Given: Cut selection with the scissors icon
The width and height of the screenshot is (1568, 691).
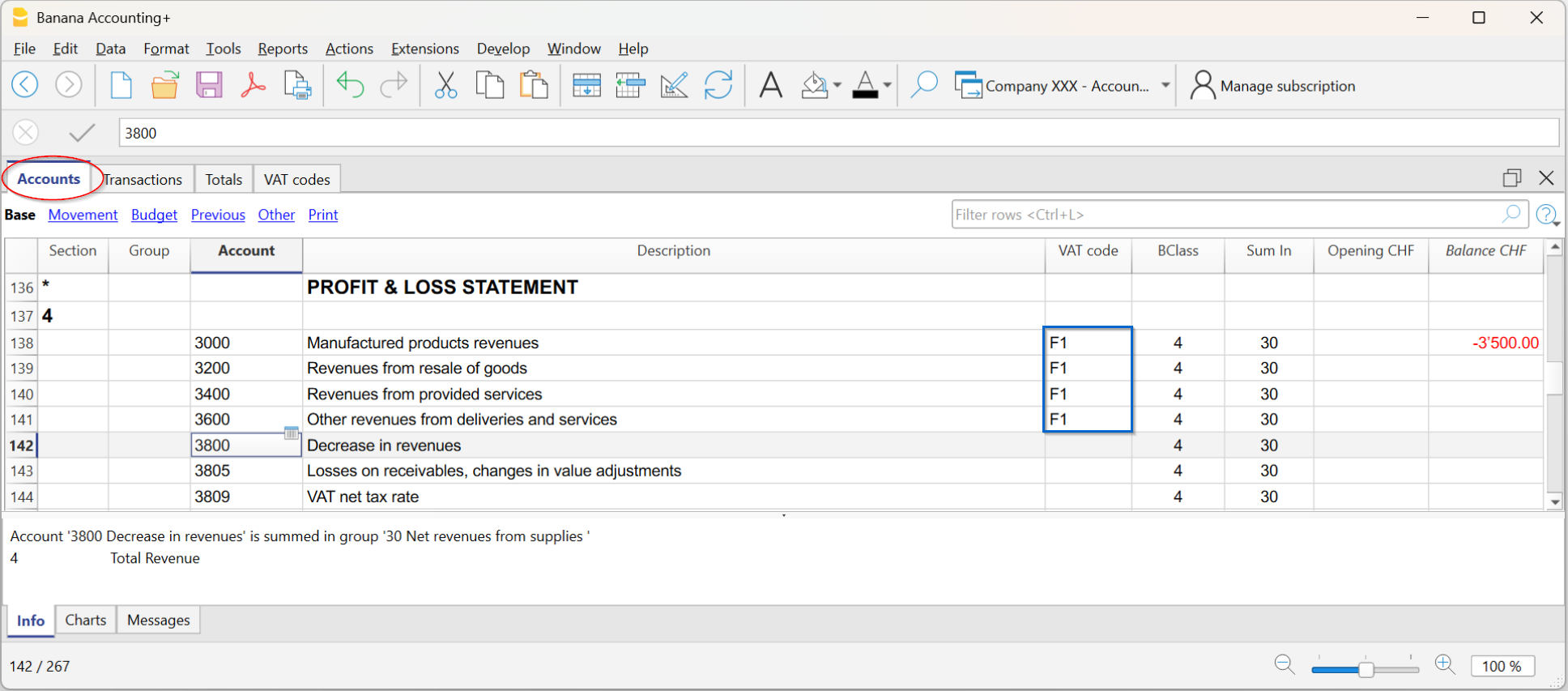Looking at the screenshot, I should pos(445,85).
